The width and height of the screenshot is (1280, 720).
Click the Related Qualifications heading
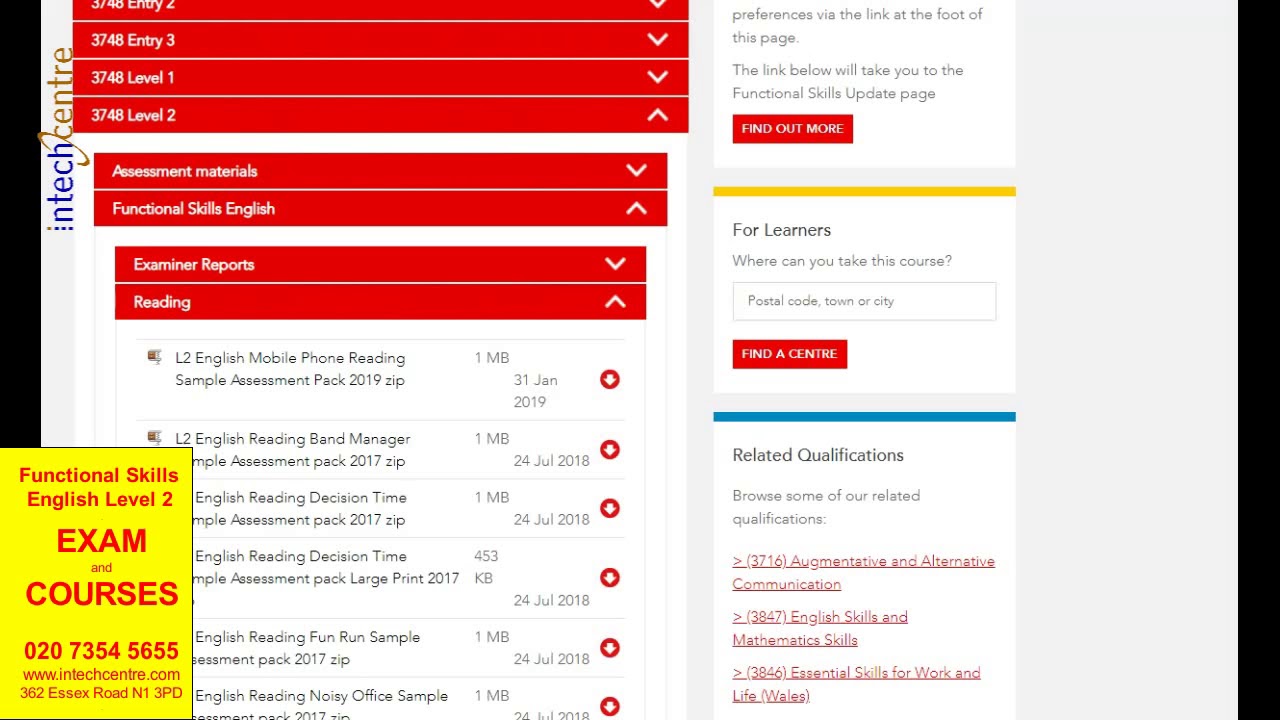tap(818, 455)
